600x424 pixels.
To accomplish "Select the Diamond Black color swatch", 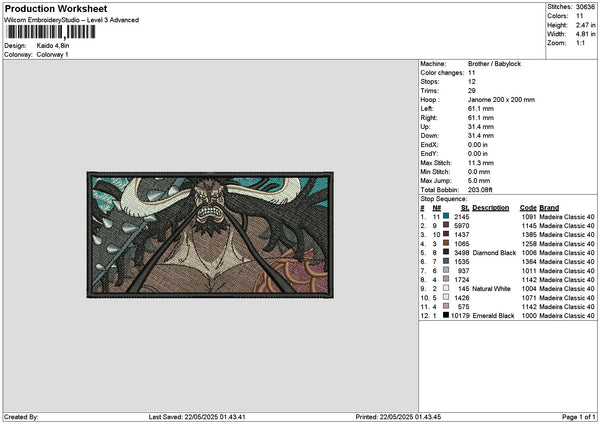I will click(446, 252).
